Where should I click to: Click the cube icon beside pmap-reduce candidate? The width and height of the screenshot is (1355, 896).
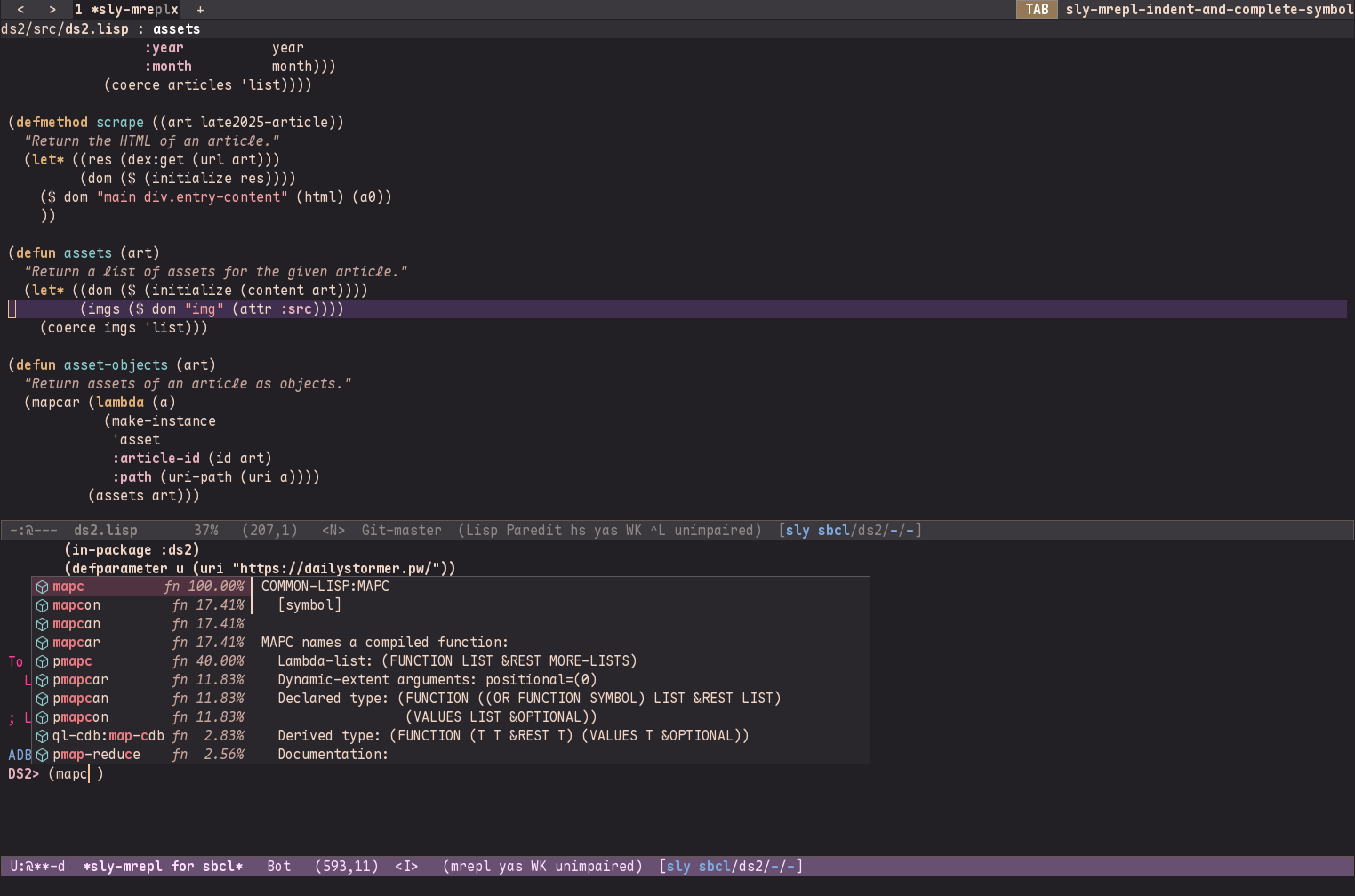[42, 755]
